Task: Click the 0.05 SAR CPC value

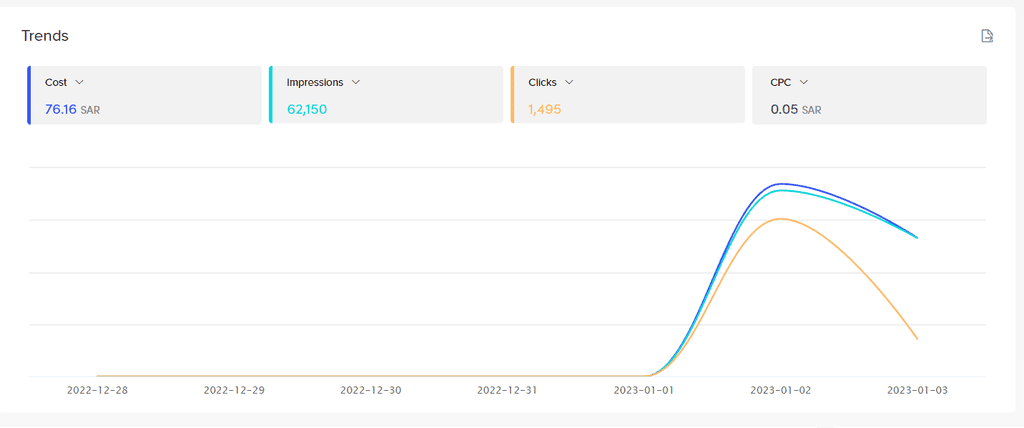Action: [795, 109]
